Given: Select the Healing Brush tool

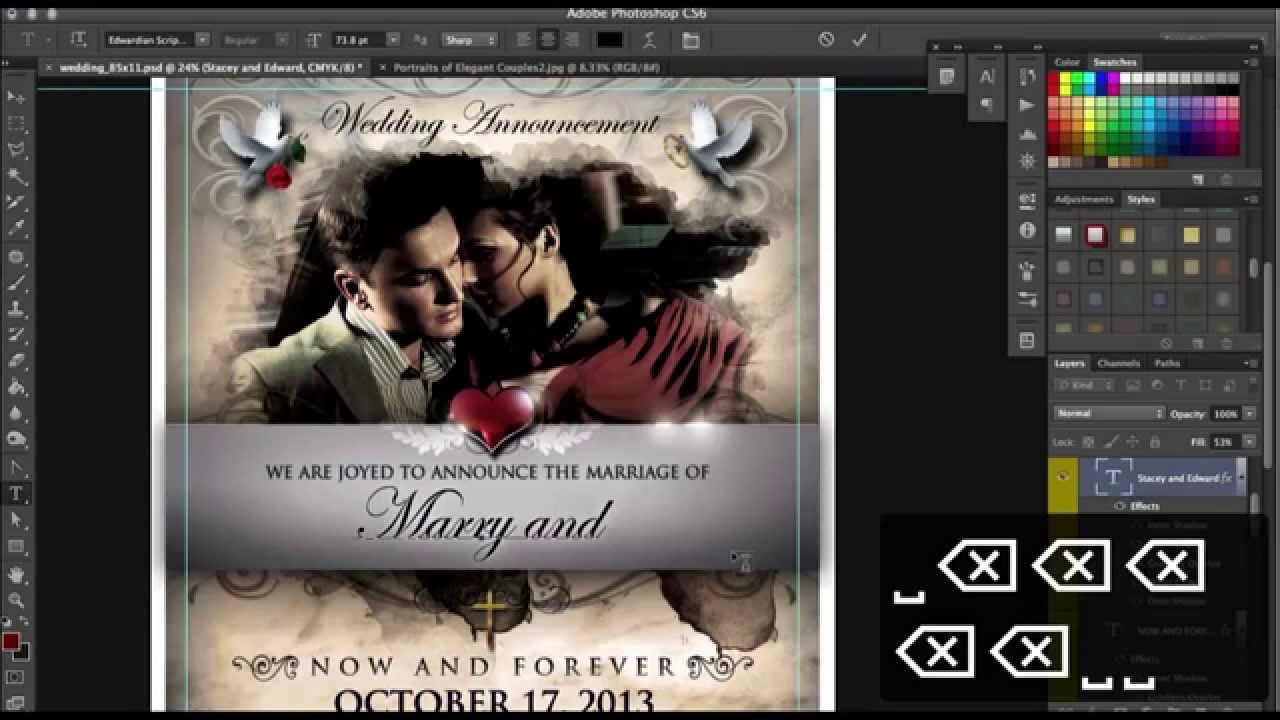Looking at the screenshot, I should (16, 257).
